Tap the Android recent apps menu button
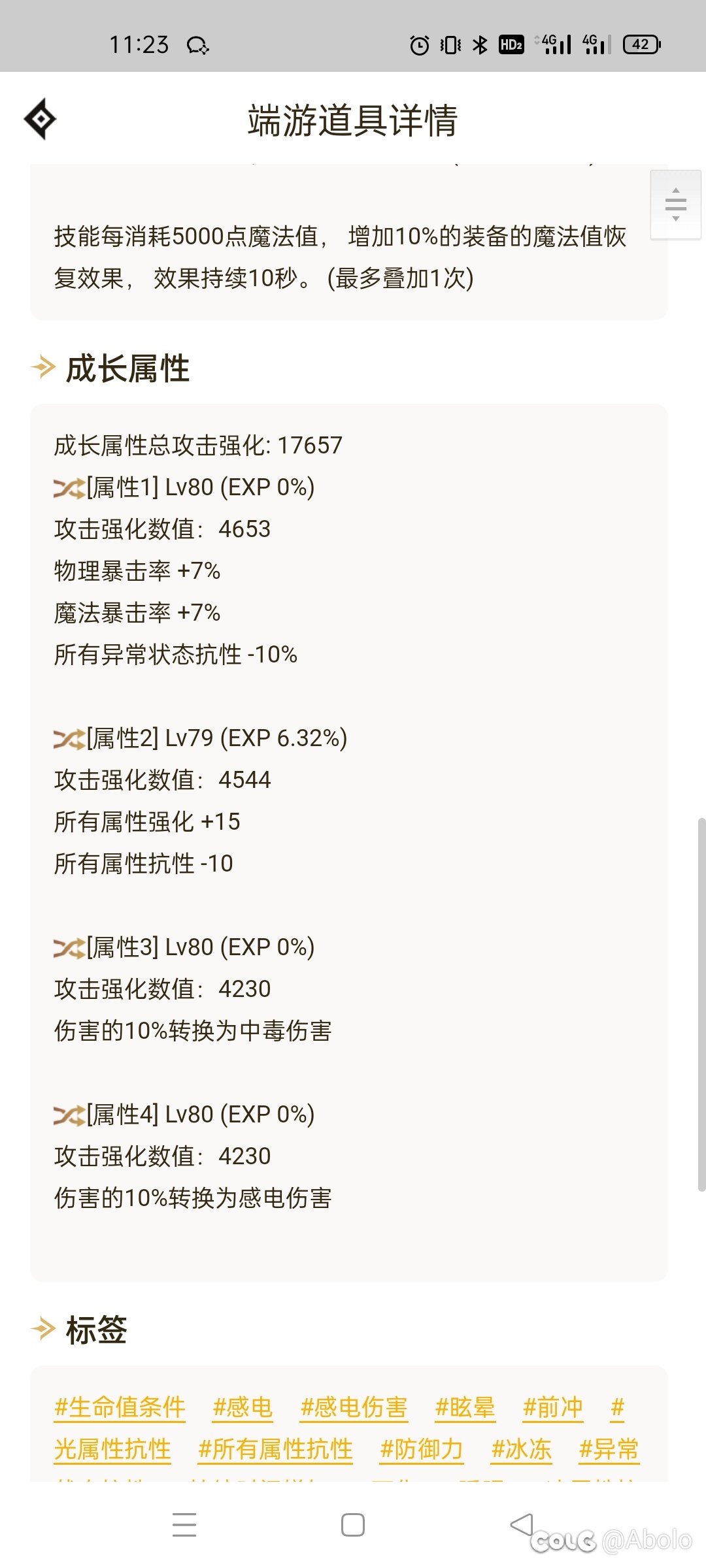Image resolution: width=706 pixels, height=1568 pixels. 184,1525
